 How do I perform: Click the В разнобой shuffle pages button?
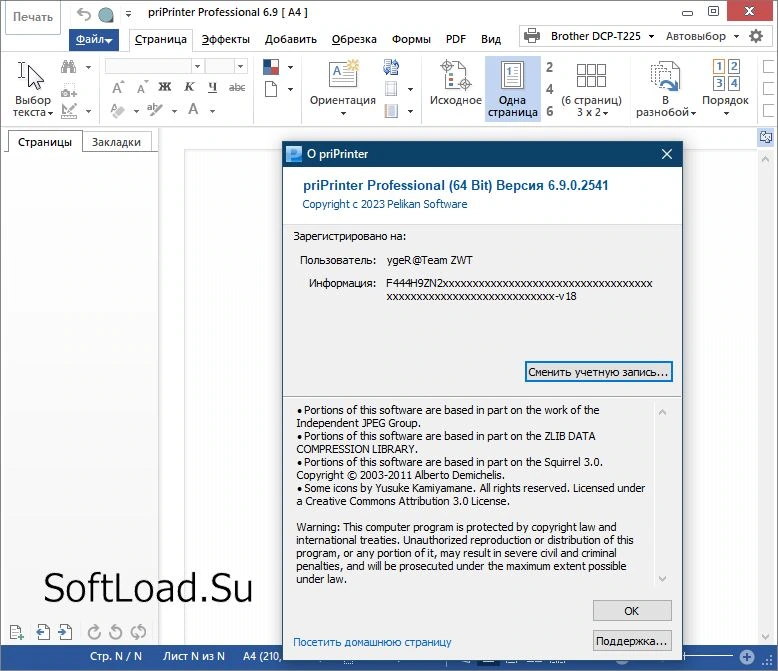click(665, 89)
